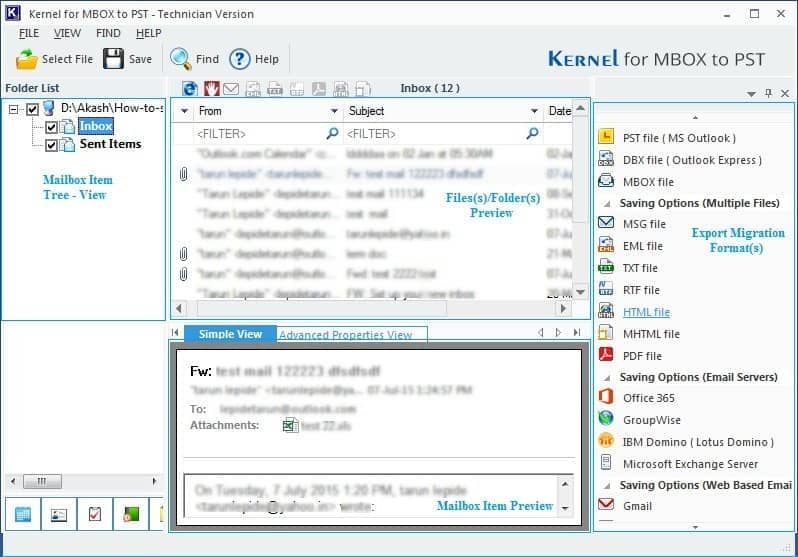
Task: Click the Find magnifier icon
Action: [180, 59]
